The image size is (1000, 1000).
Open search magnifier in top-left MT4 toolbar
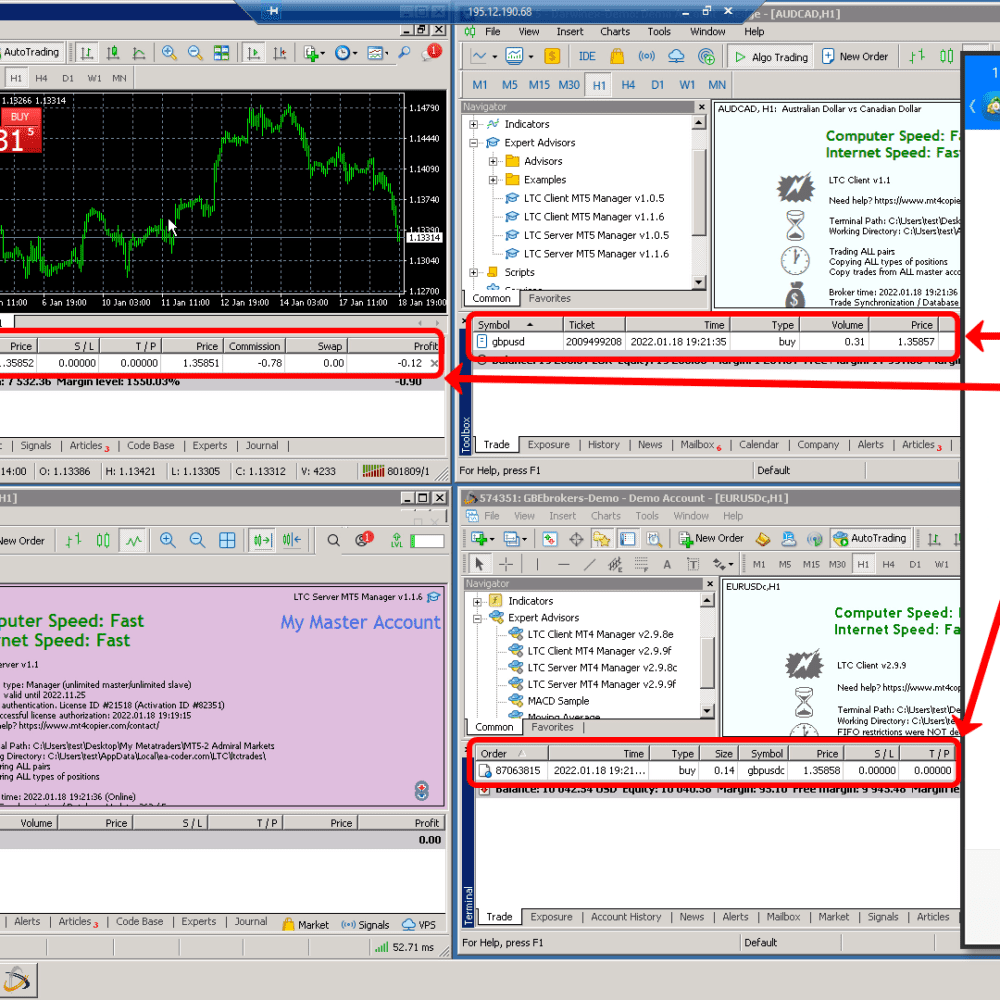click(404, 53)
